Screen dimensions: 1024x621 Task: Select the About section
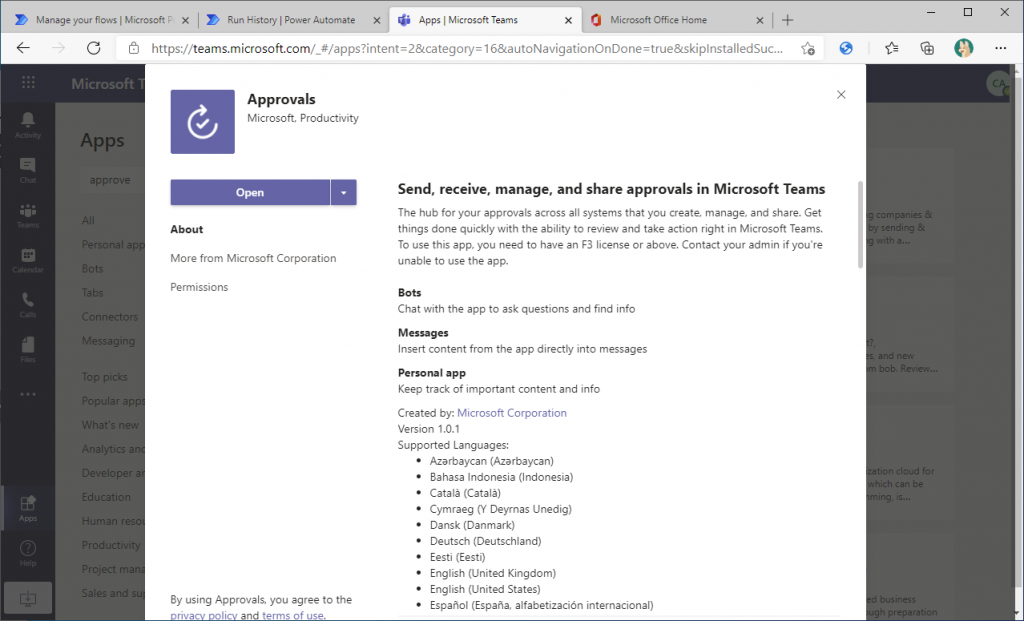[187, 229]
